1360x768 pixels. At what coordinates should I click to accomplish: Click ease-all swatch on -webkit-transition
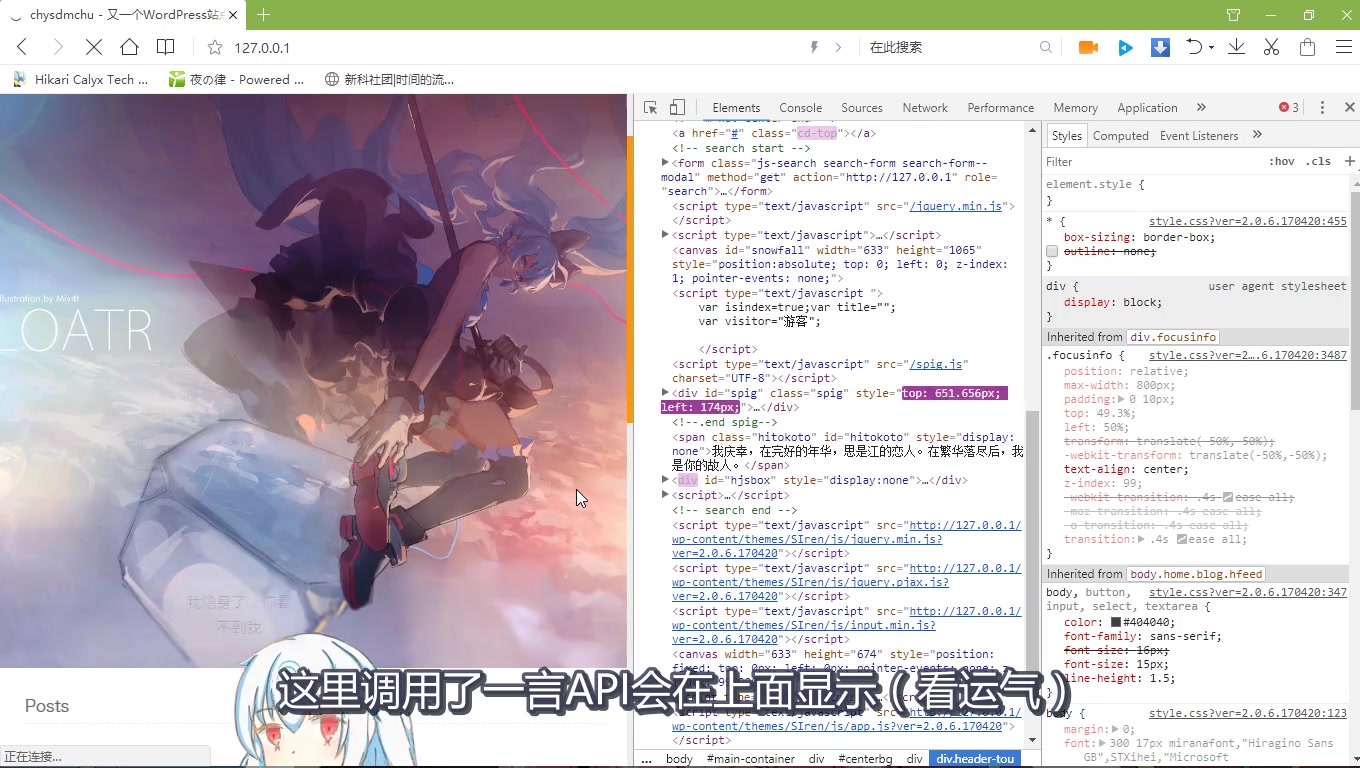pos(1229,497)
